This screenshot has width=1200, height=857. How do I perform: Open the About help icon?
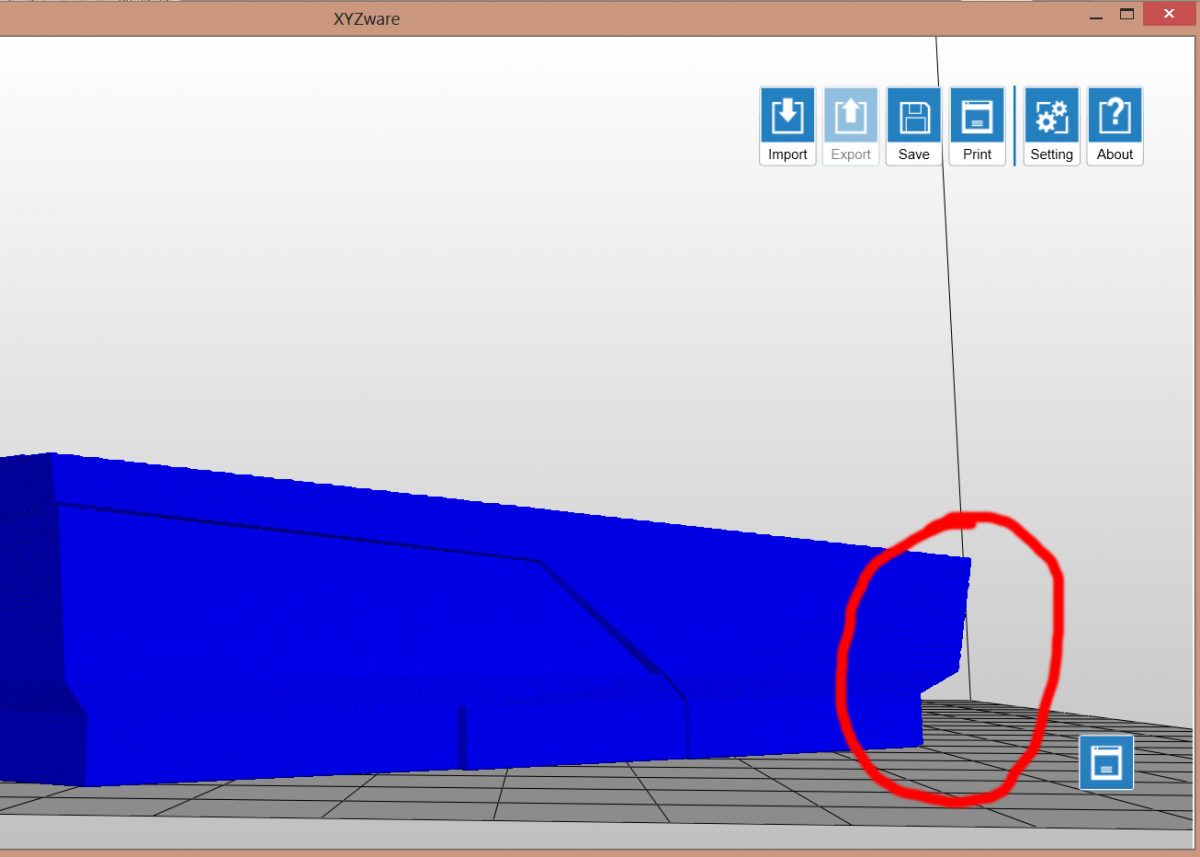[1115, 126]
